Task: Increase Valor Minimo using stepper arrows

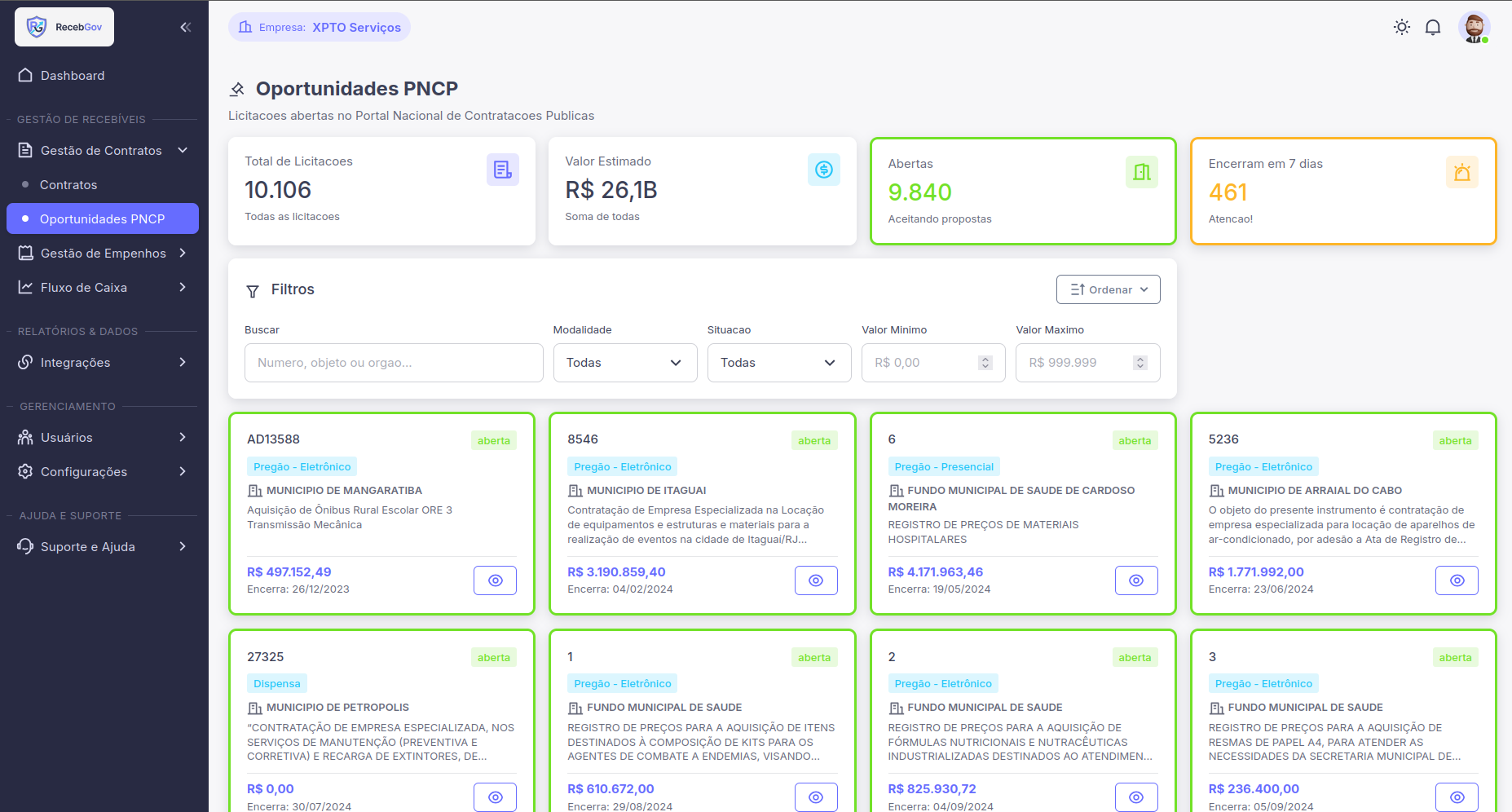Action: pyautogui.click(x=985, y=359)
